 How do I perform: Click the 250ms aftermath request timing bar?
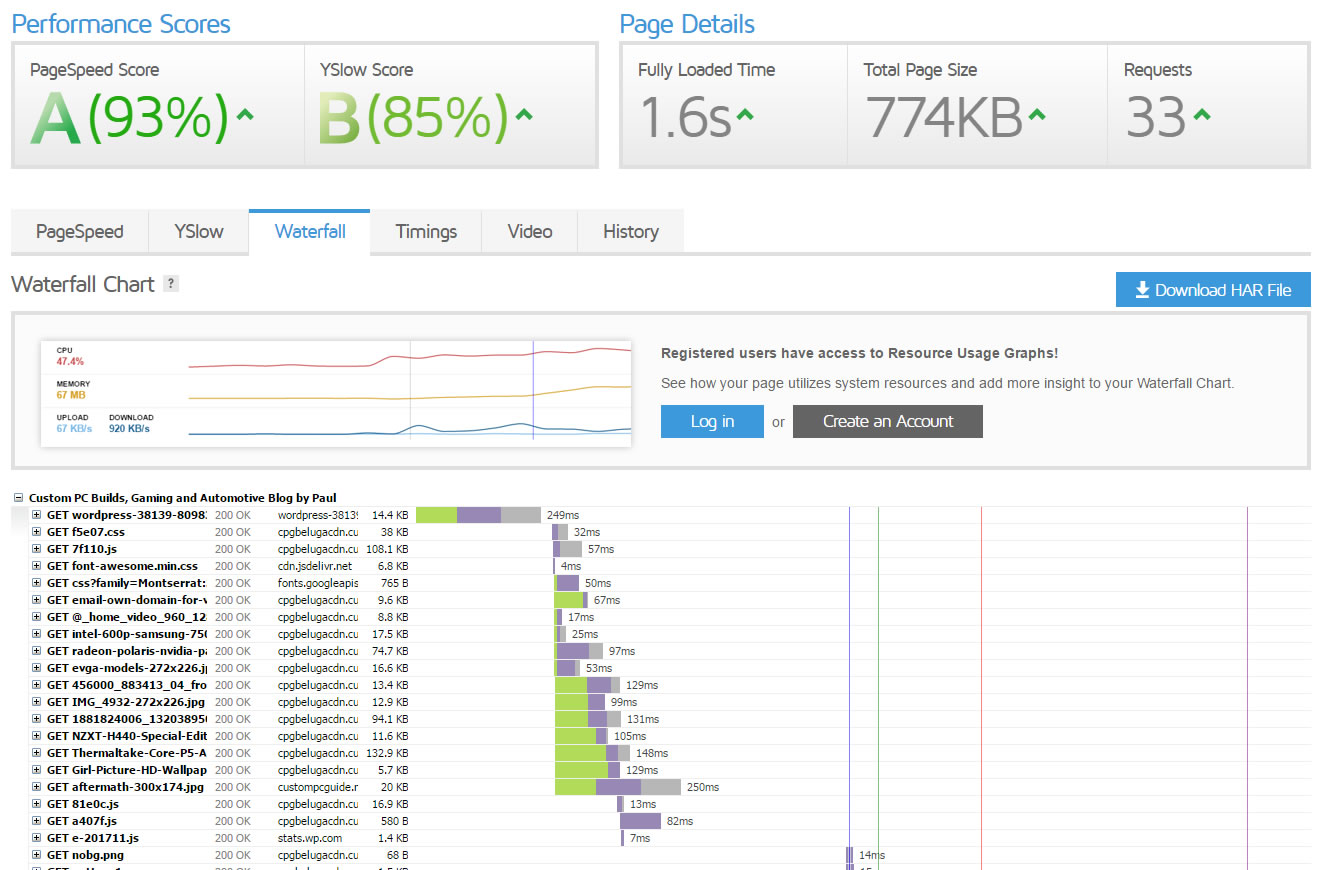click(618, 787)
